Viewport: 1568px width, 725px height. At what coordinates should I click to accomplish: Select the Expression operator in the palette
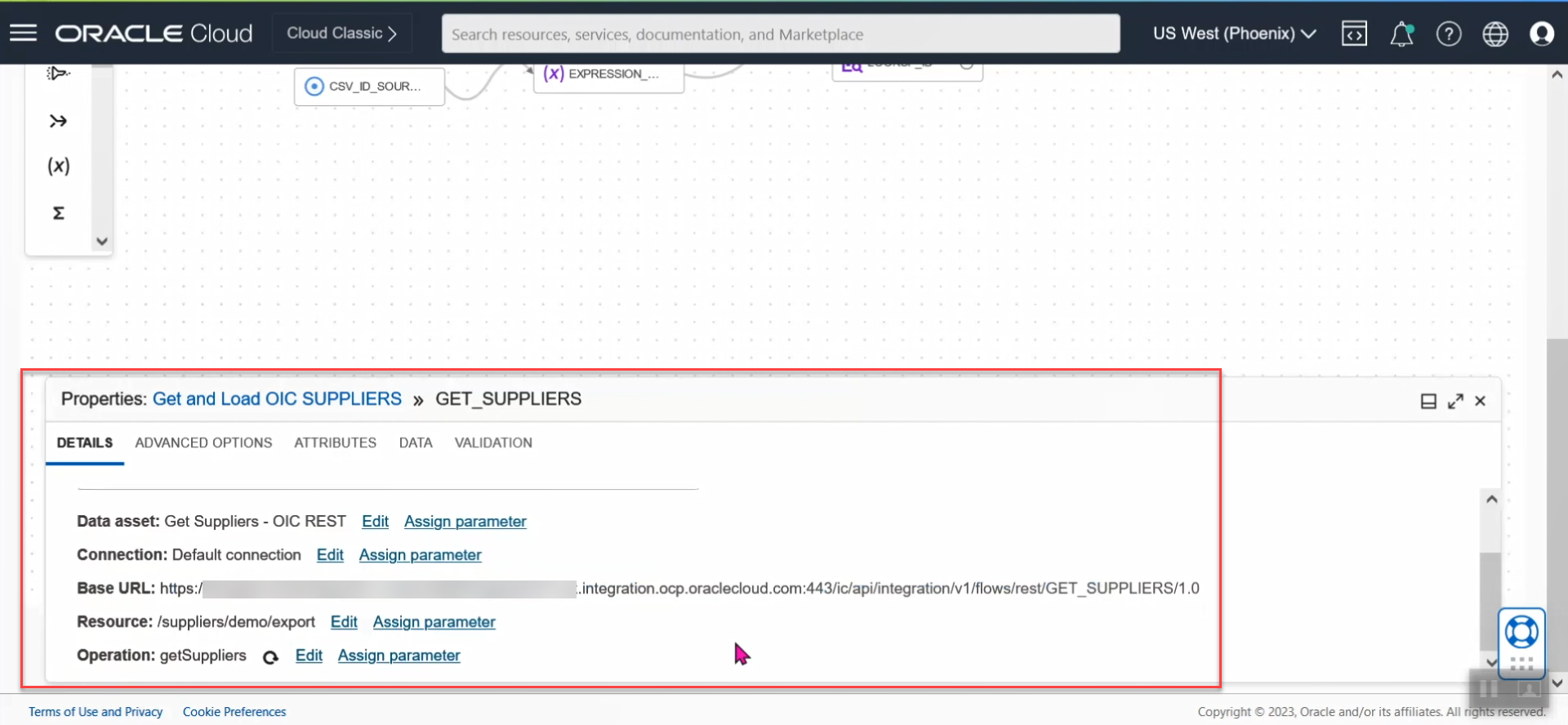click(x=58, y=166)
